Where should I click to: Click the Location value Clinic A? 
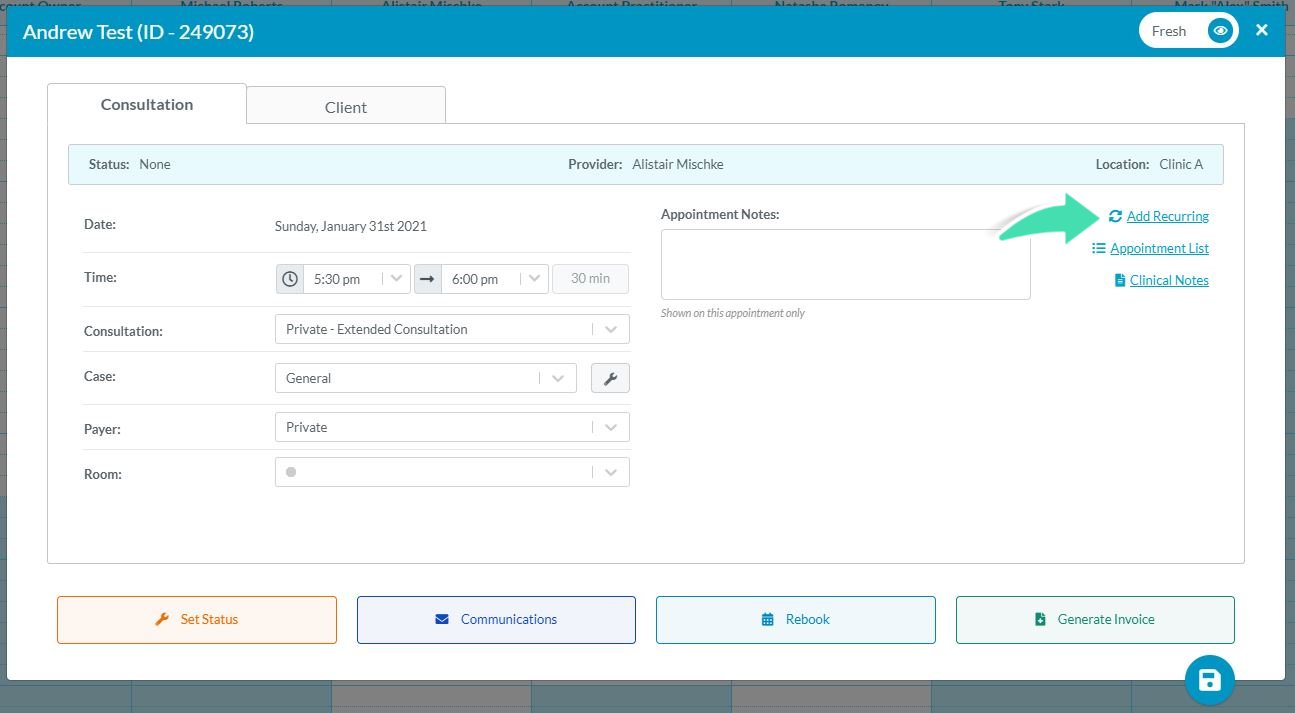1181,164
